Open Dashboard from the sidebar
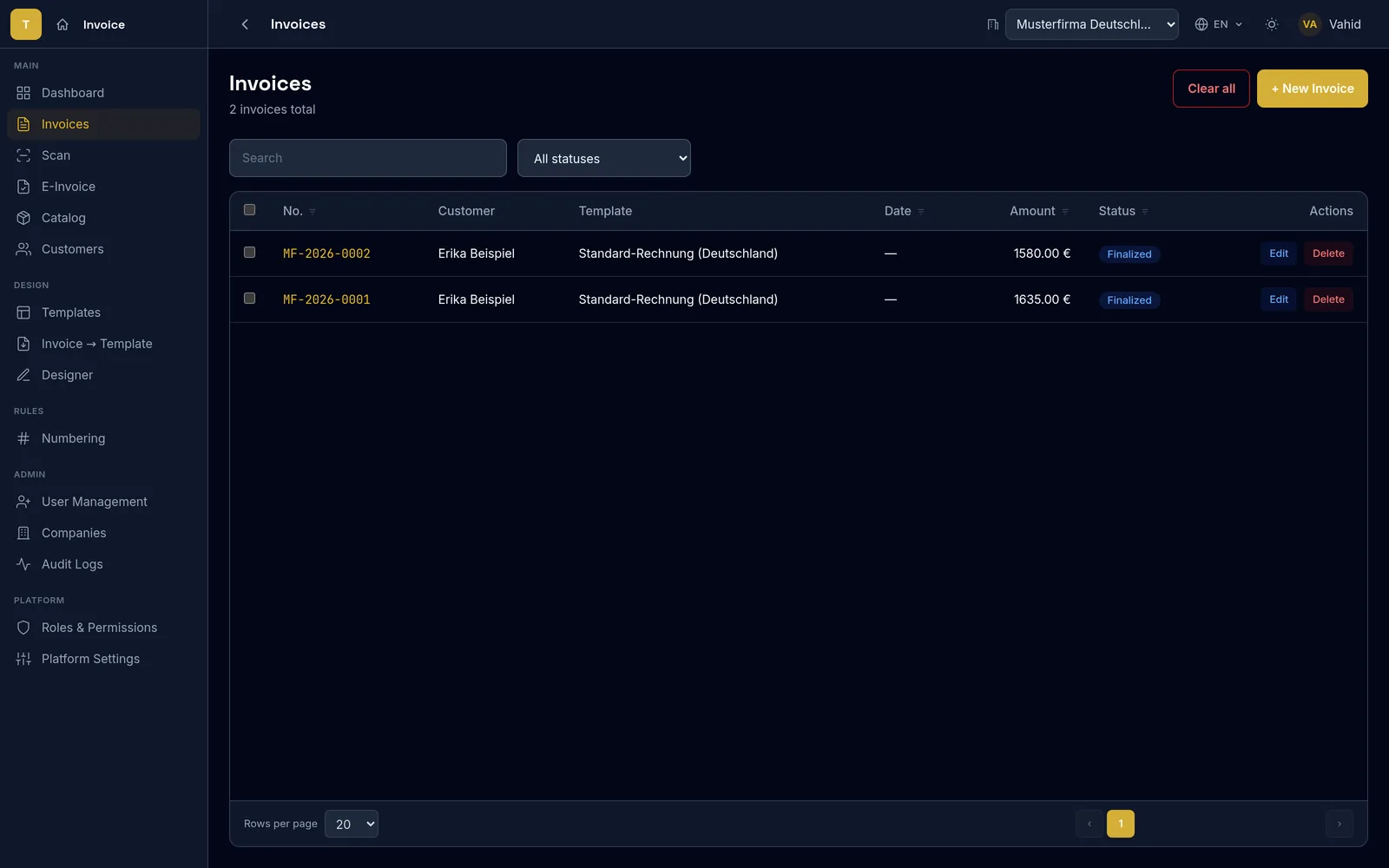Viewport: 1389px width, 868px height. click(103, 93)
